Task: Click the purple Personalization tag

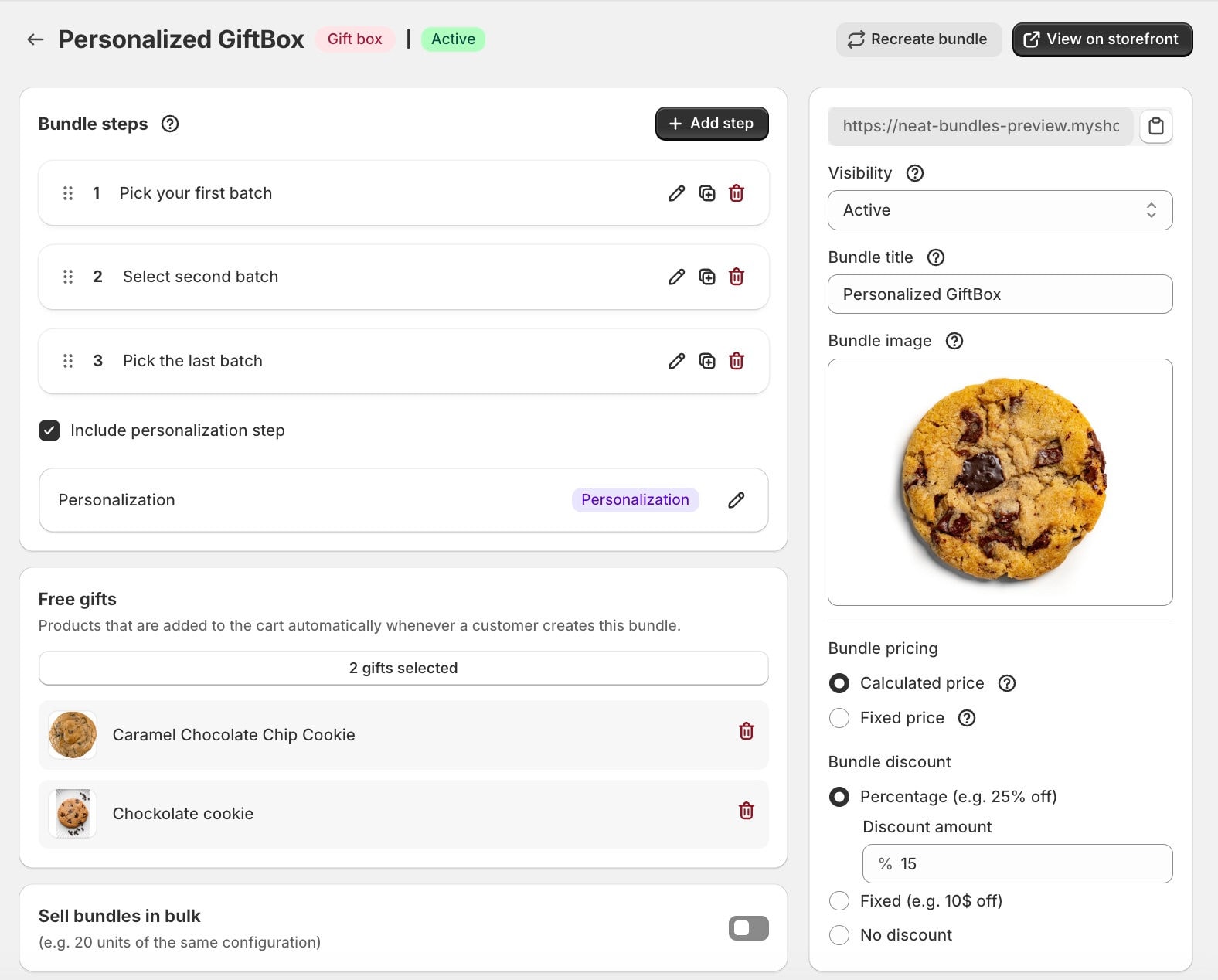Action: (635, 500)
